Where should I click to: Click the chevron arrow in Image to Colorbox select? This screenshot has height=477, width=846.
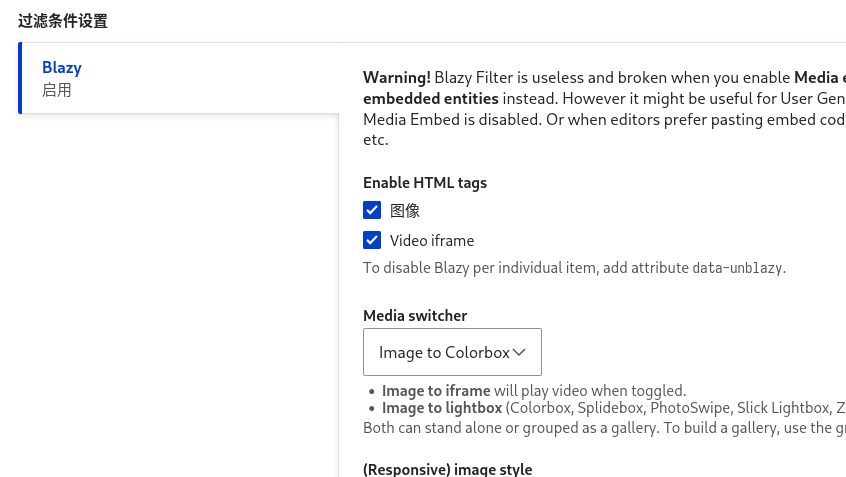[x=519, y=352]
